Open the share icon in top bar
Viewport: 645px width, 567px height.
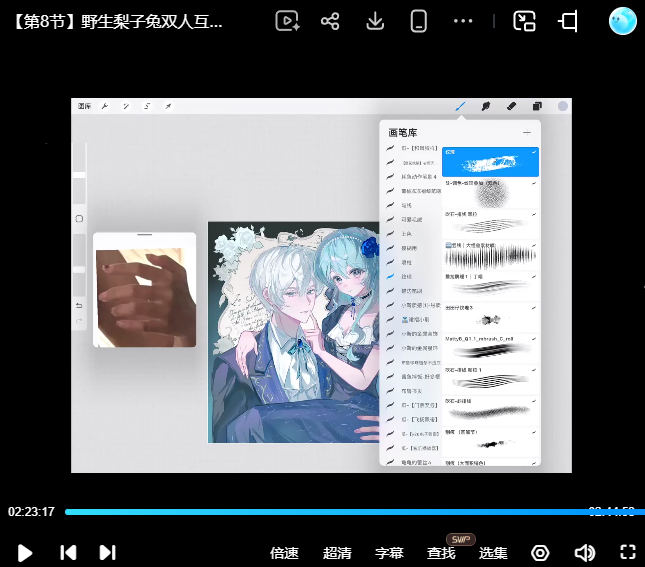[330, 21]
